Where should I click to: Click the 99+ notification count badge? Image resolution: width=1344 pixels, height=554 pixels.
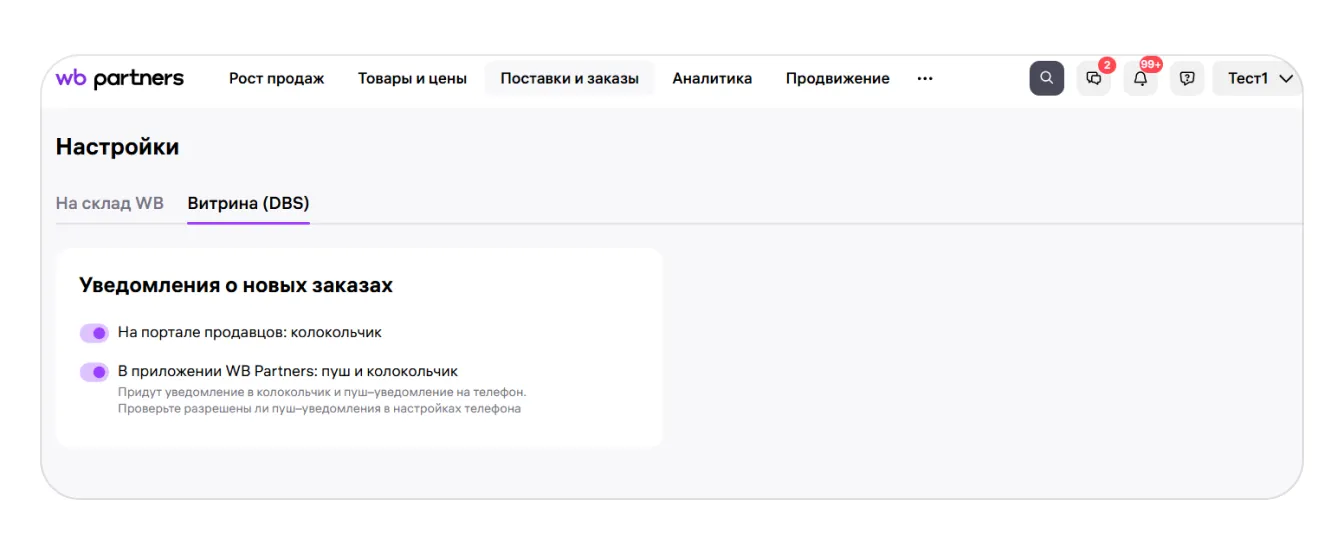(x=1151, y=65)
